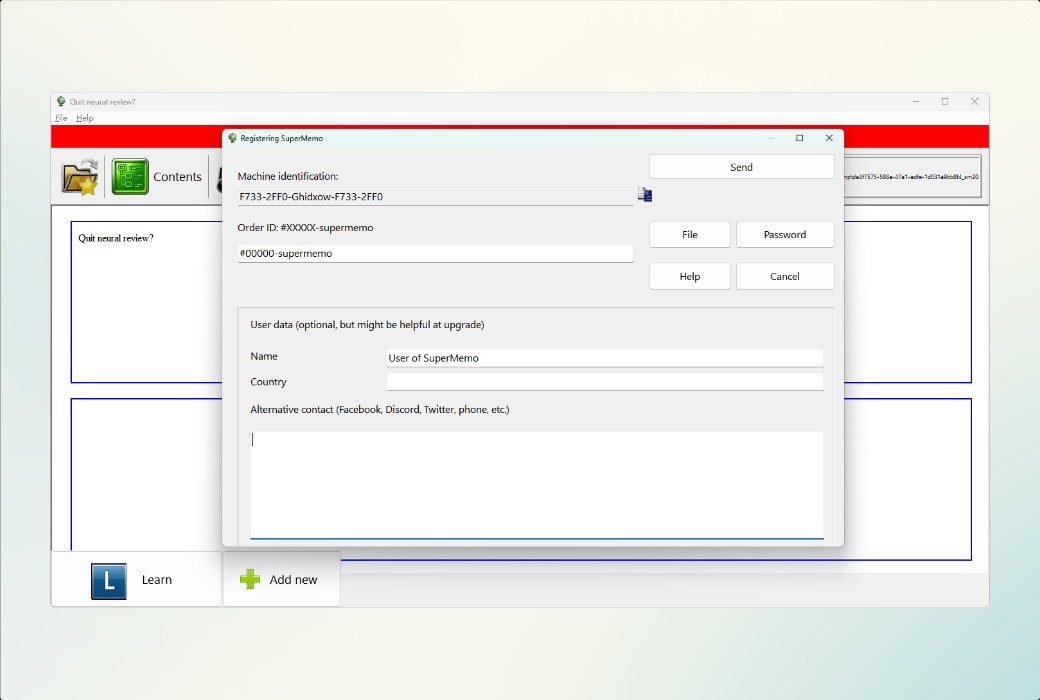Click the Password button
1040x700 pixels.
pos(785,234)
